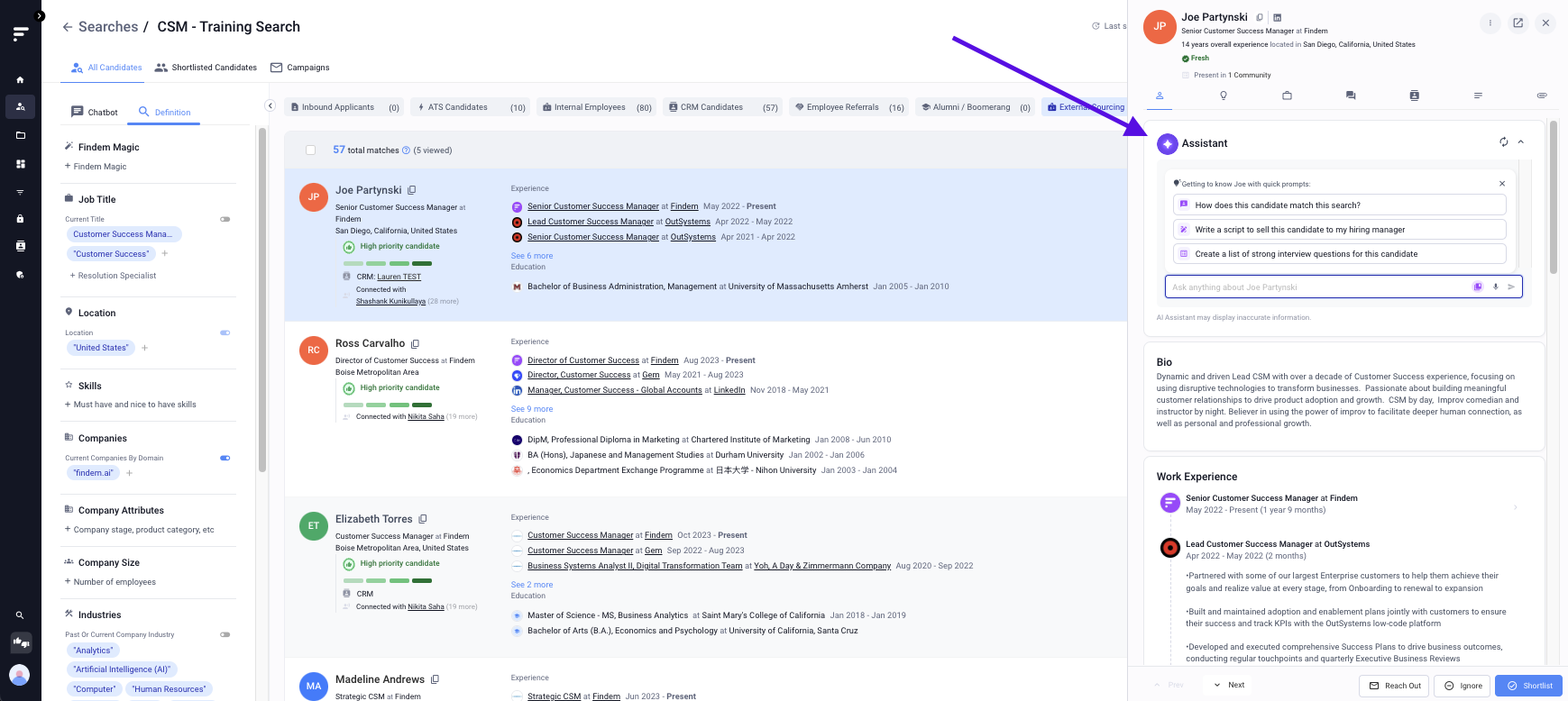This screenshot has height=701, width=1568.
Task: Open the Campaigns tab
Action: [300, 68]
